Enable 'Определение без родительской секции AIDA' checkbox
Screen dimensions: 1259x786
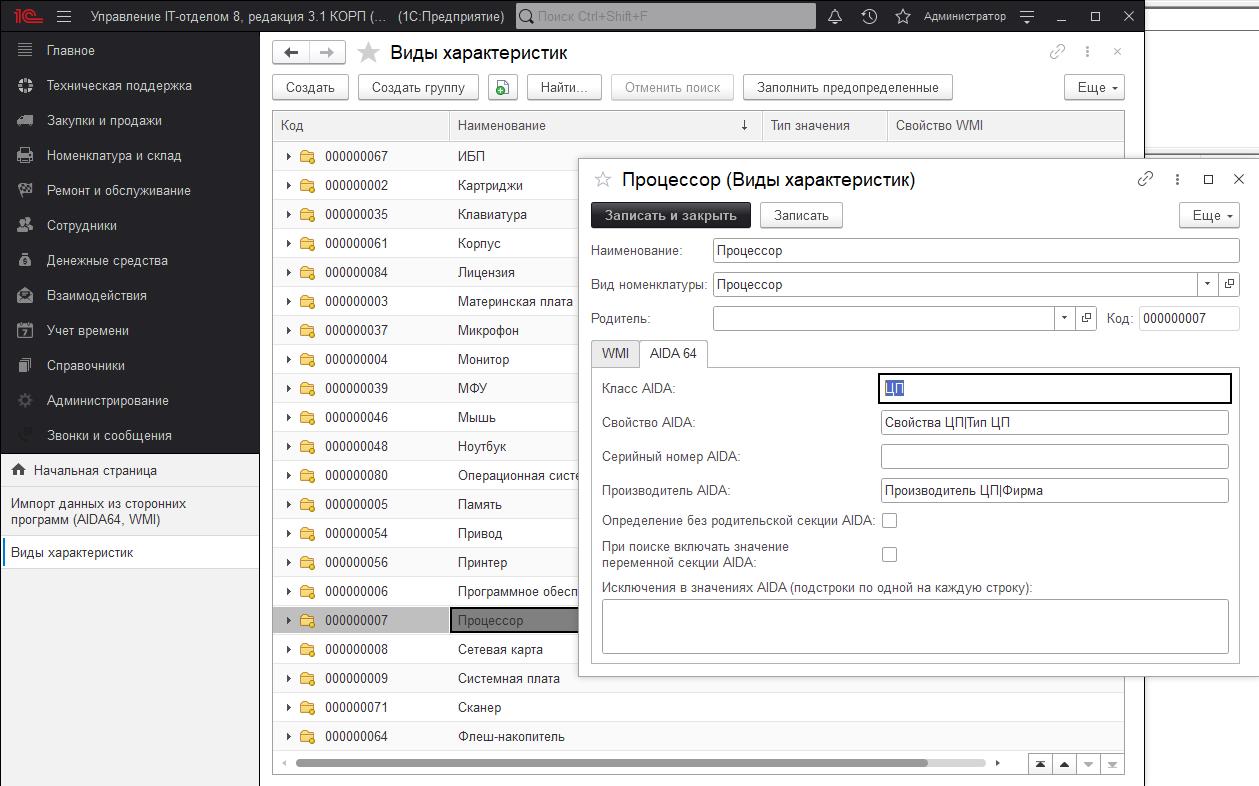point(888,520)
